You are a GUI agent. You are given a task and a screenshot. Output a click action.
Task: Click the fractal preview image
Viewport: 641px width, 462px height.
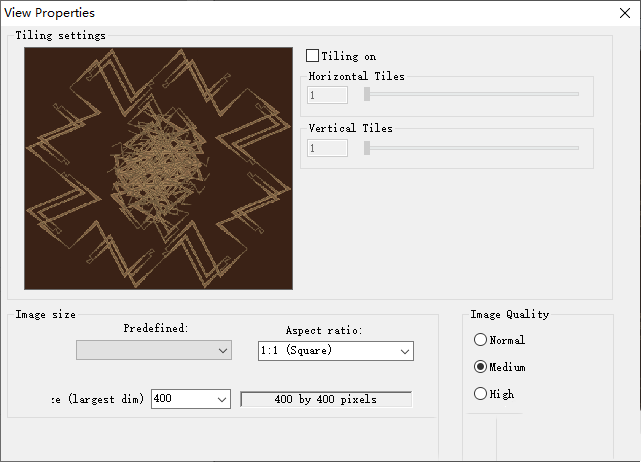coord(158,169)
